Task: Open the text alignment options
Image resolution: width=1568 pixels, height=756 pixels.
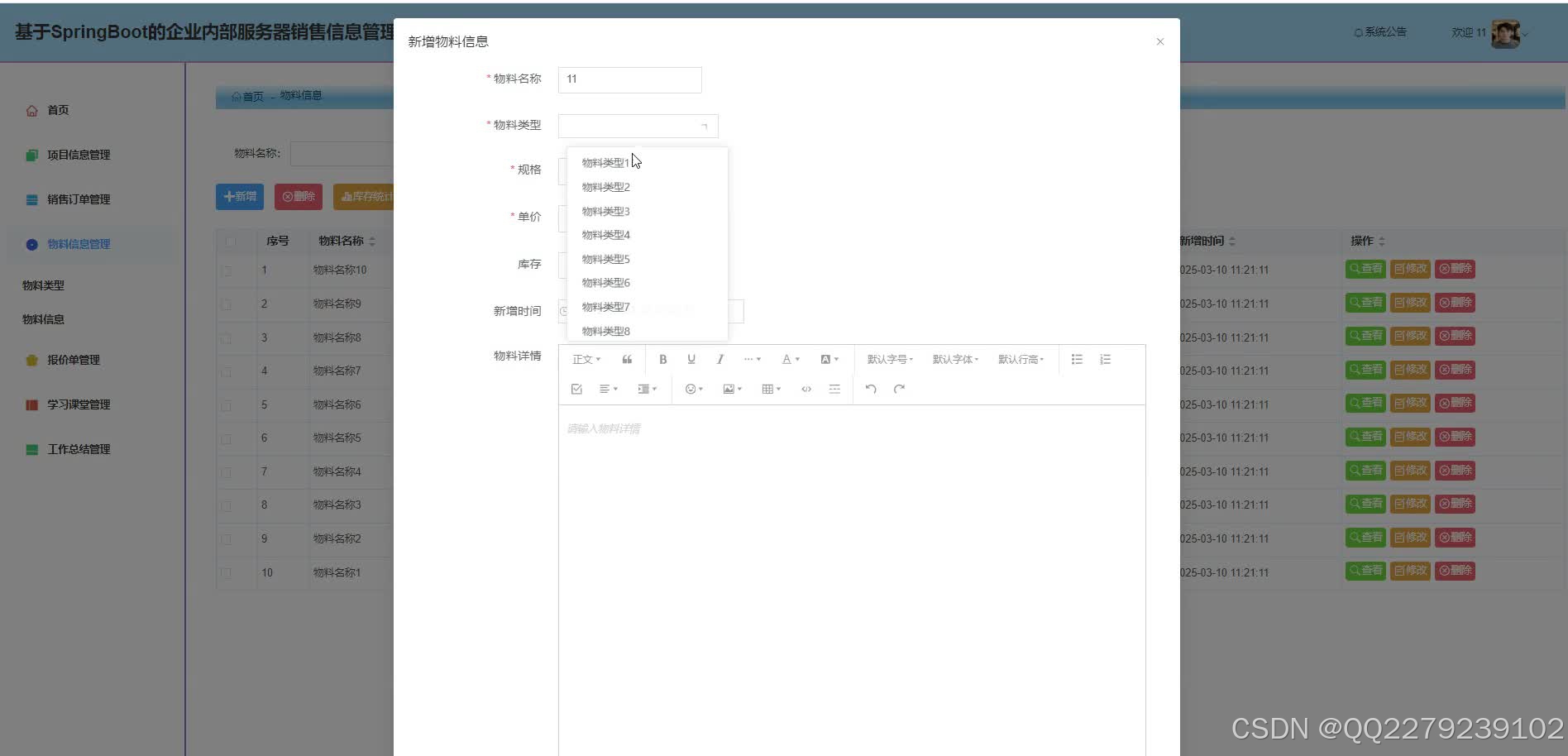Action: (609, 389)
